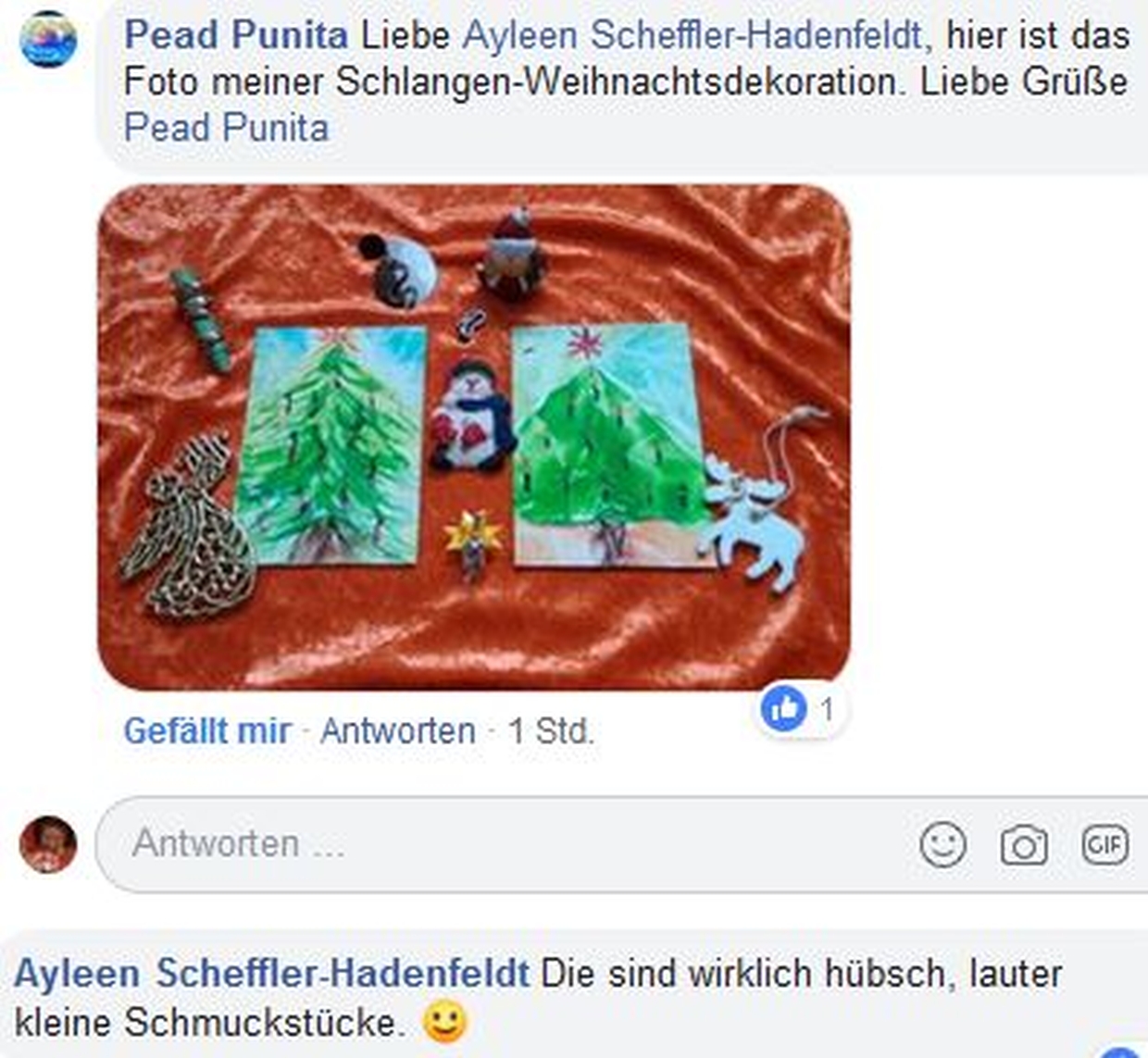
Task: Open Ayleen Scheffler-Hadenfeldt author name in lower comment
Action: coord(272,974)
